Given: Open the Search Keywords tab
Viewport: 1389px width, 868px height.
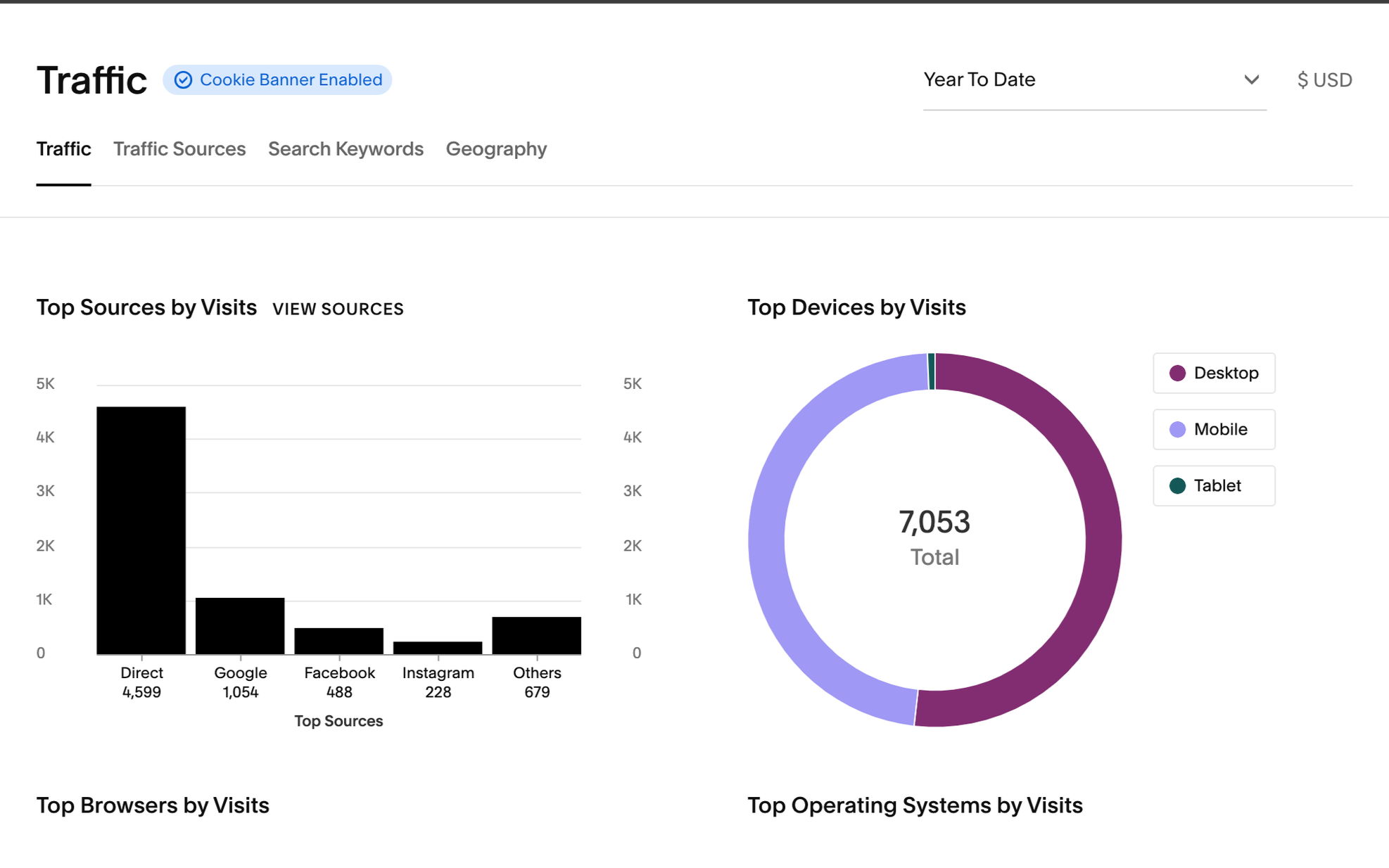Looking at the screenshot, I should (345, 149).
